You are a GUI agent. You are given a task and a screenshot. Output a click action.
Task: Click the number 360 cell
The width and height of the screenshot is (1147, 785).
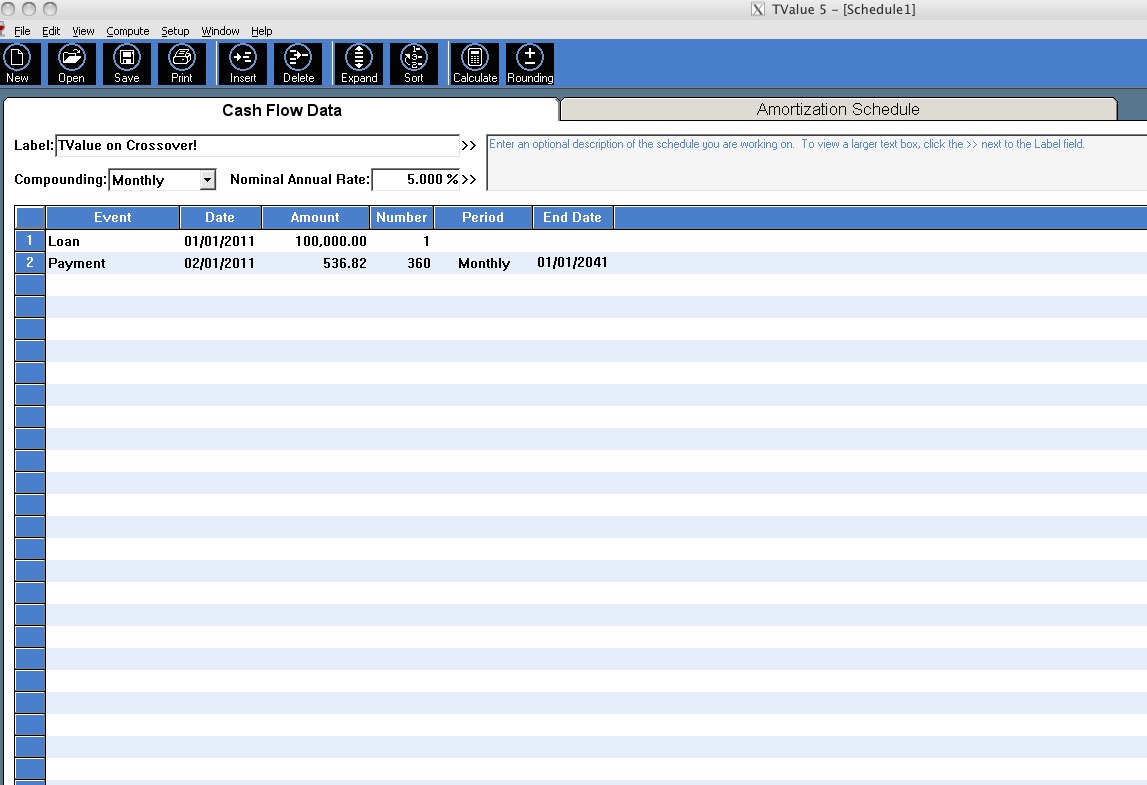(402, 263)
